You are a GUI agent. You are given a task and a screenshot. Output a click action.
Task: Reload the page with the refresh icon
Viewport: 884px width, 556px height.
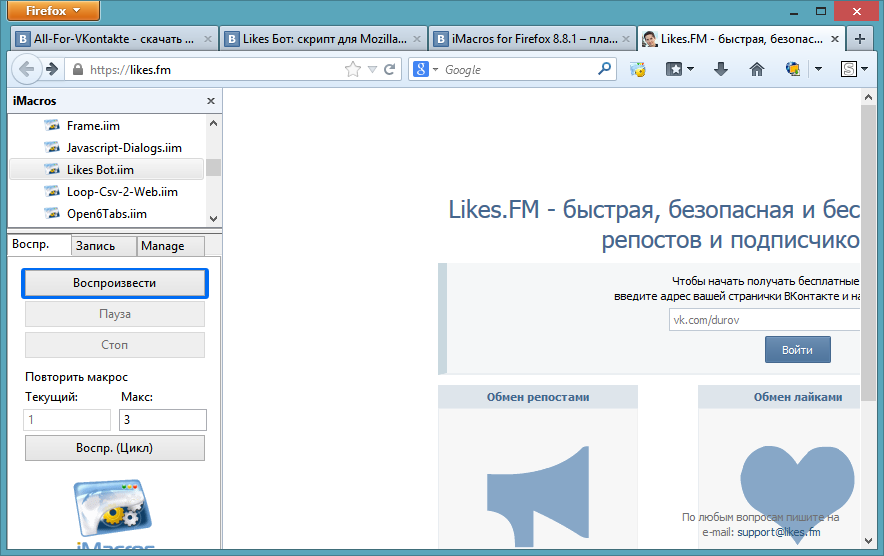(x=389, y=69)
